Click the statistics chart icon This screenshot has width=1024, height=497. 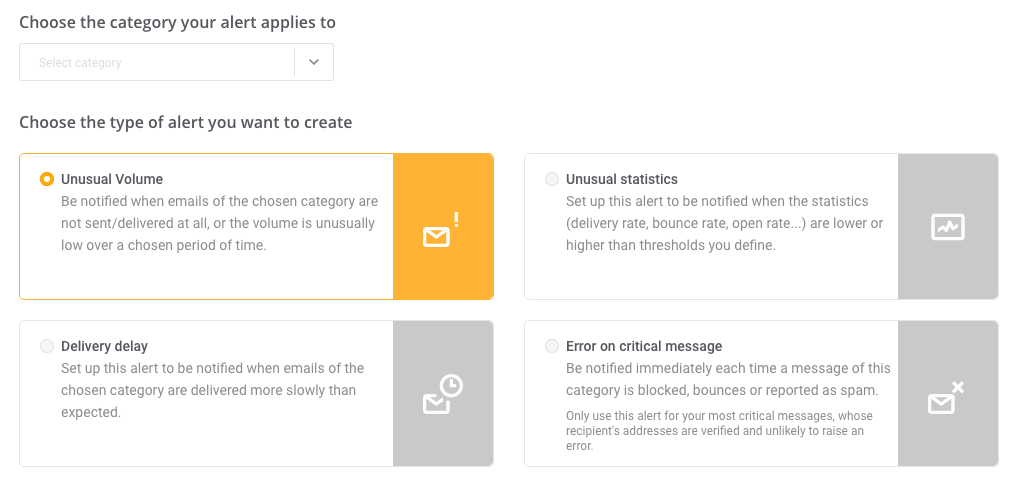click(x=947, y=227)
